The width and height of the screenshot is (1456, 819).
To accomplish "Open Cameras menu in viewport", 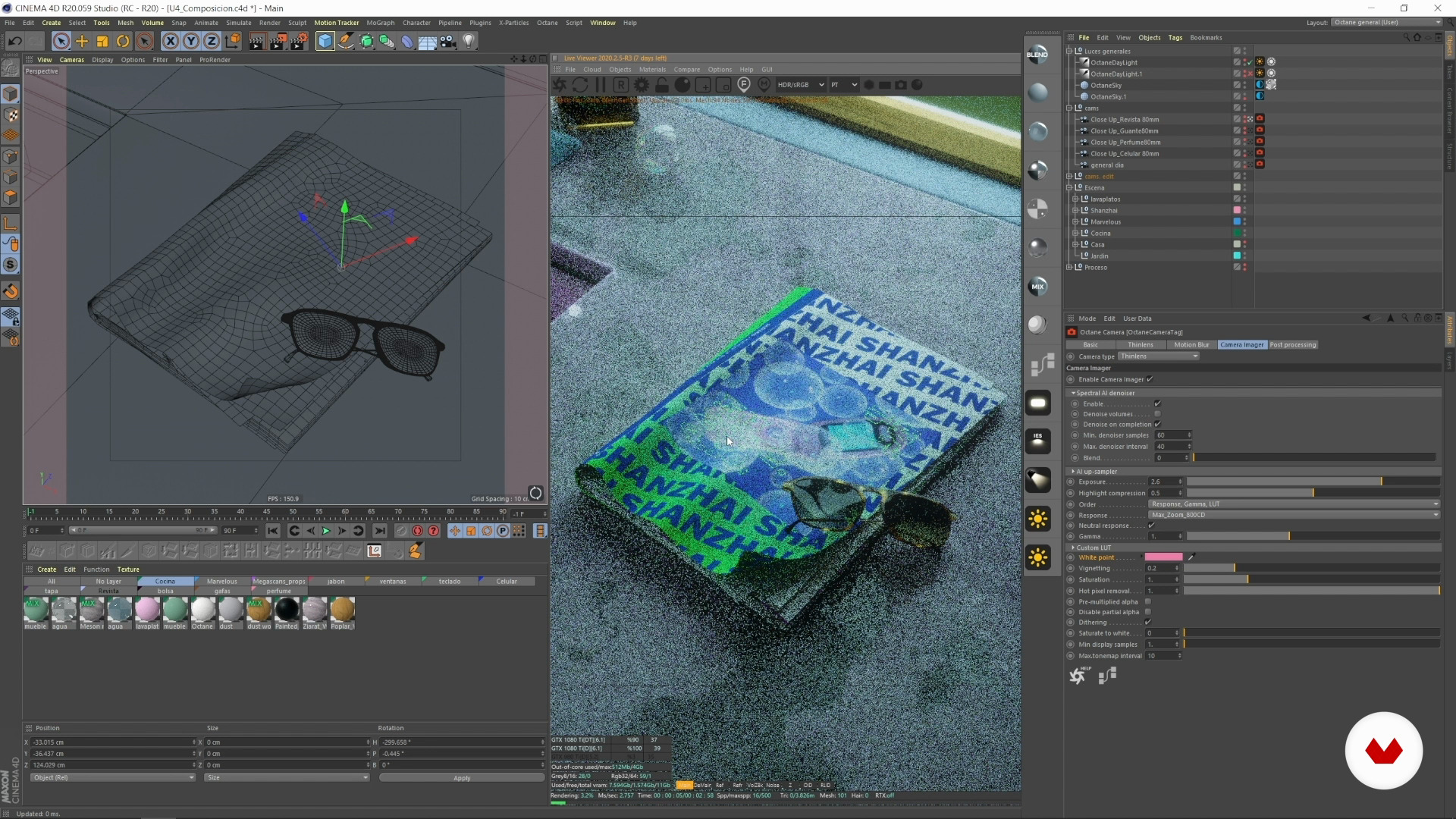I will pos(72,60).
